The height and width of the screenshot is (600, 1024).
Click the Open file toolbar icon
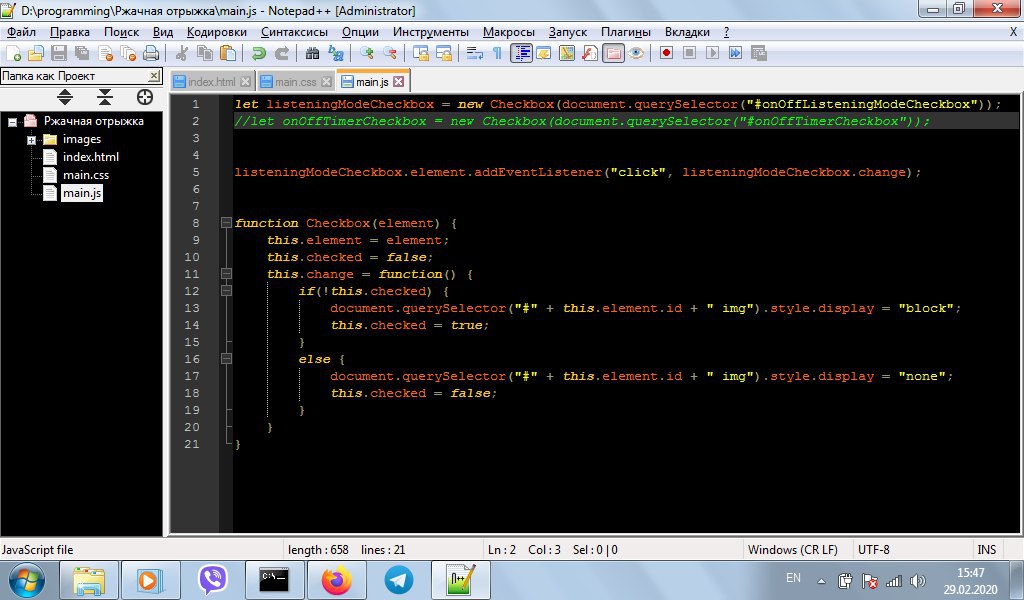coord(36,54)
